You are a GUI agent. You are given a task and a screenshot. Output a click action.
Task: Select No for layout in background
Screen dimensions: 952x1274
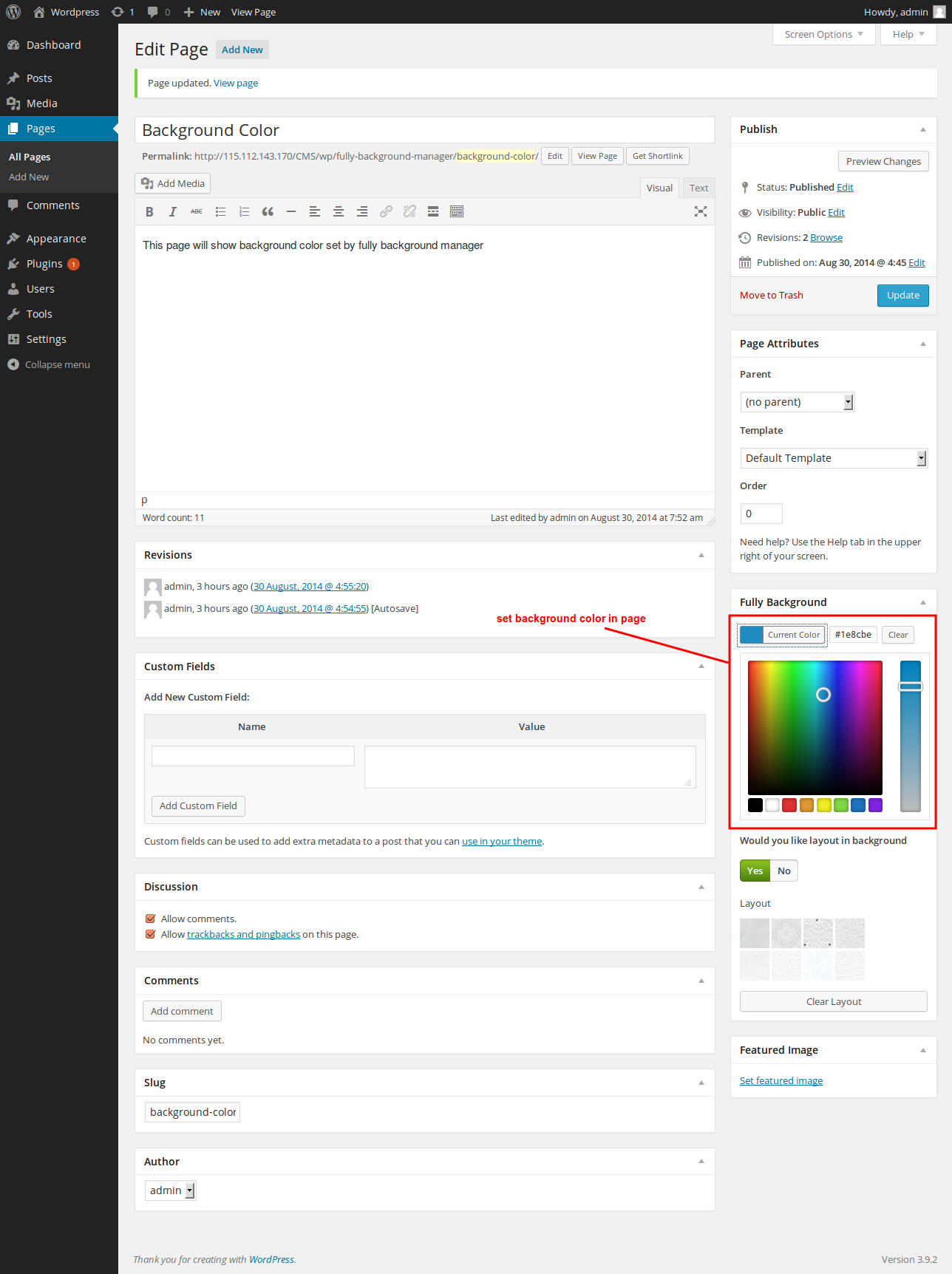(x=784, y=871)
